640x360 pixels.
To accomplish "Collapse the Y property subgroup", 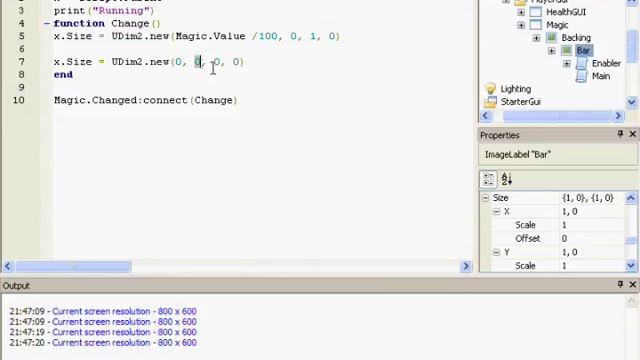I will tap(496, 252).
